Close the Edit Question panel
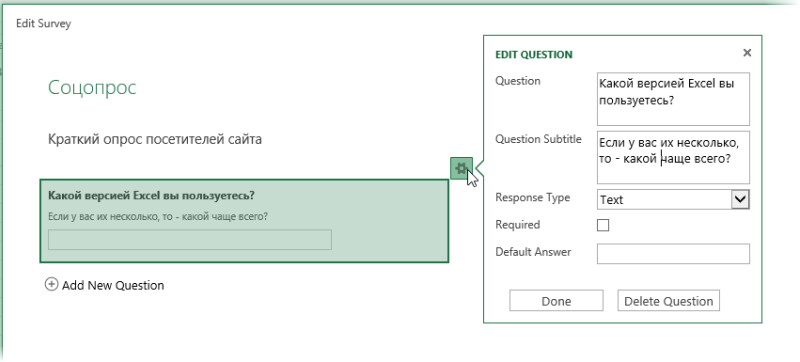This screenshot has height=362, width=800. (x=747, y=53)
